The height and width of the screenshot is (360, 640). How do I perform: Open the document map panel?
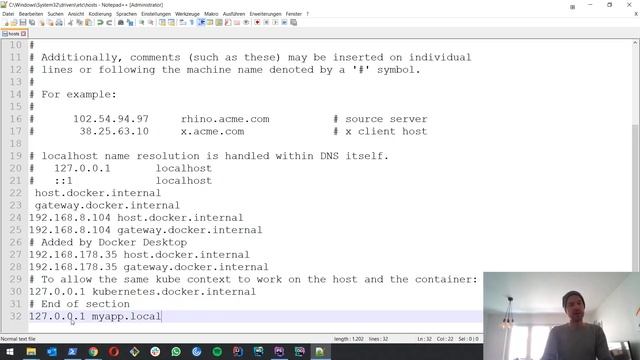pos(219,22)
